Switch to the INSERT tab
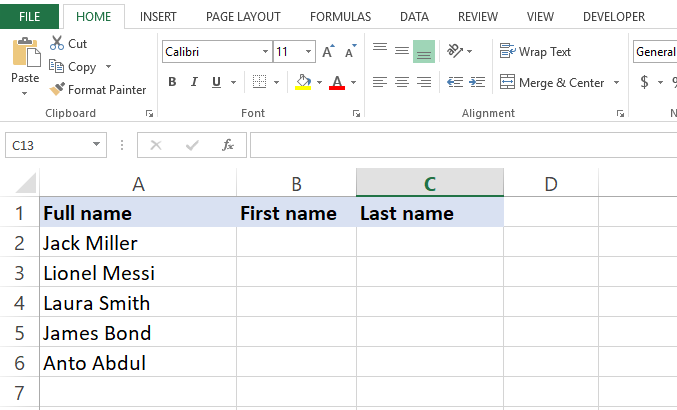Viewport: 677px width, 410px height. pos(158,16)
